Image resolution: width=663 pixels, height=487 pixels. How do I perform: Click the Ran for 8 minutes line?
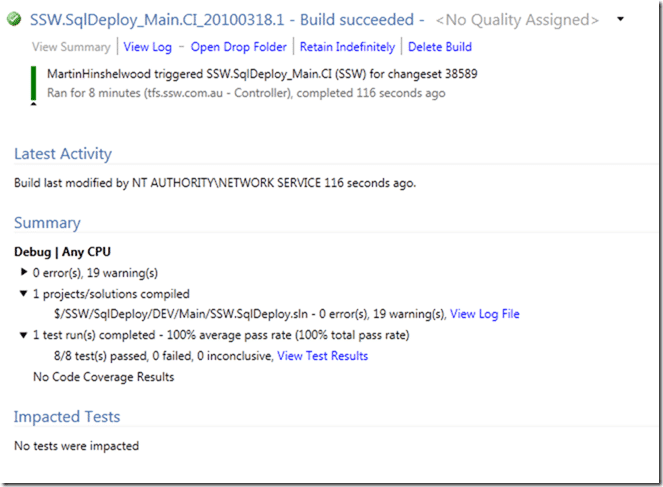(246, 93)
